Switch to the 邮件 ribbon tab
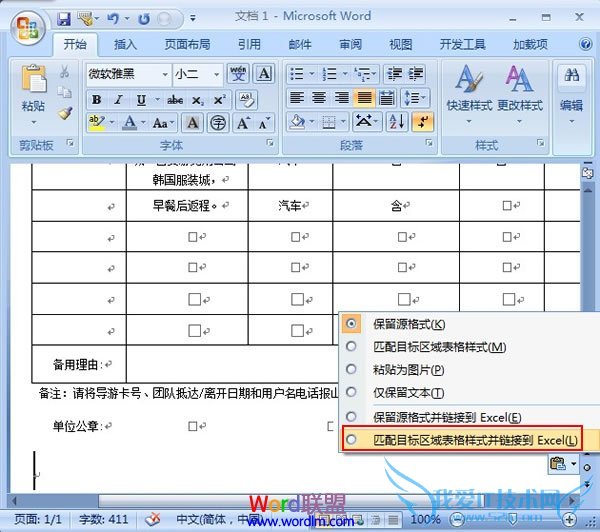 click(x=300, y=44)
